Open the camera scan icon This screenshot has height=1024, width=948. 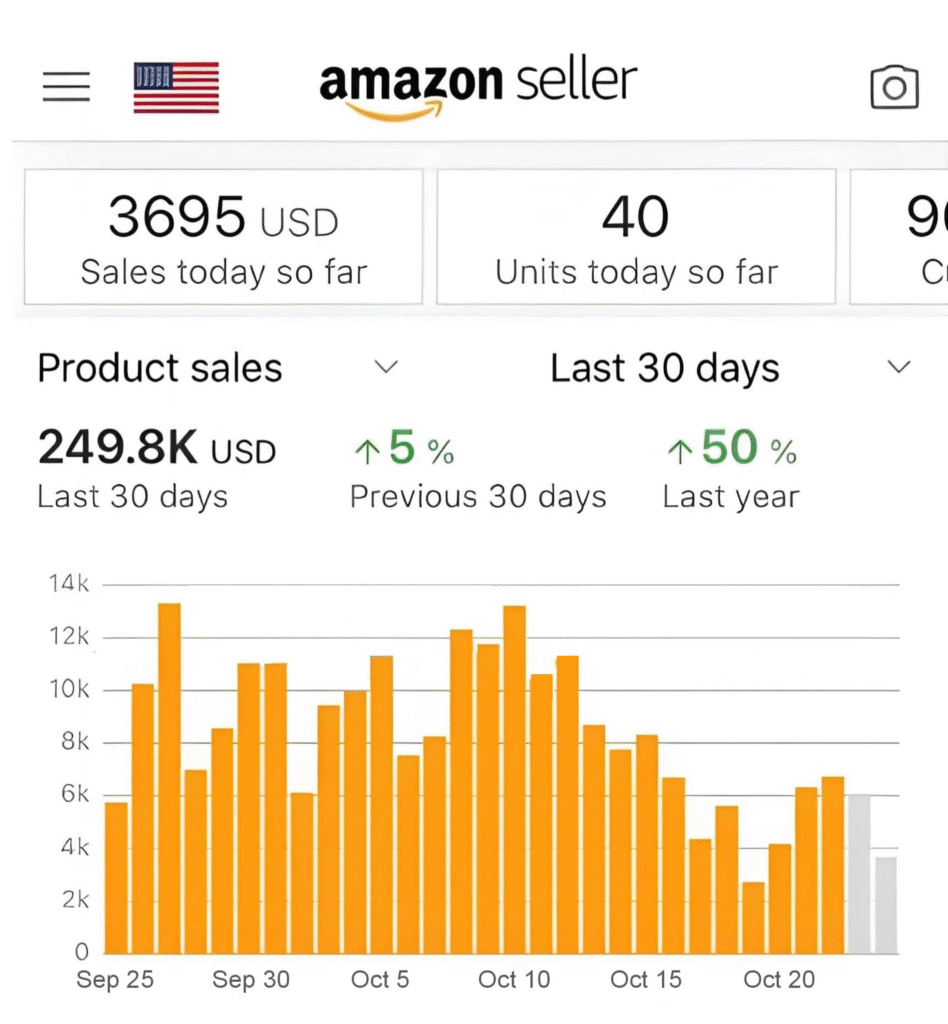coord(894,87)
